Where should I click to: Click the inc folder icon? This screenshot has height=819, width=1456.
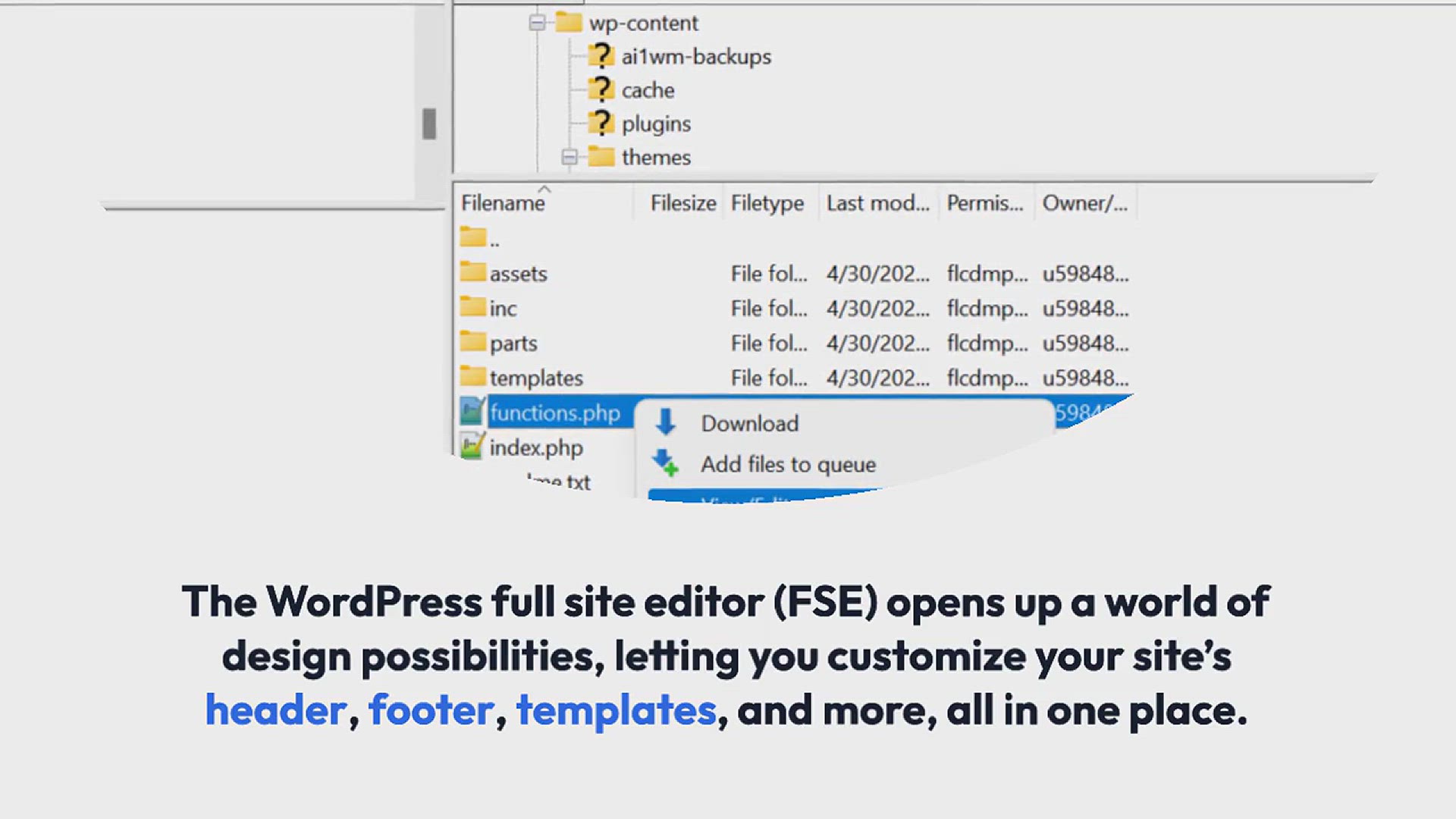[x=472, y=306]
